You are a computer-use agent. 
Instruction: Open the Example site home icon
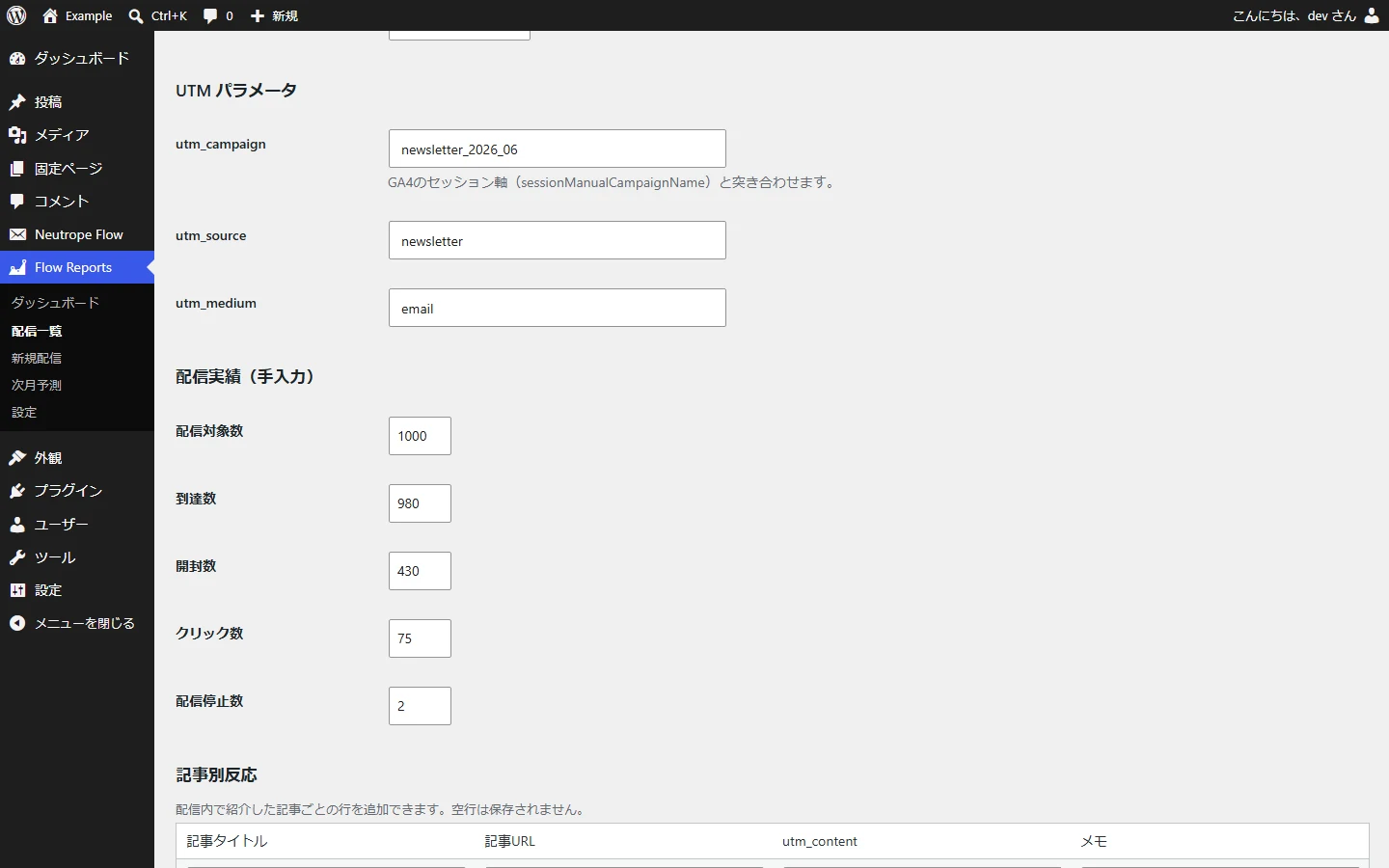(50, 15)
